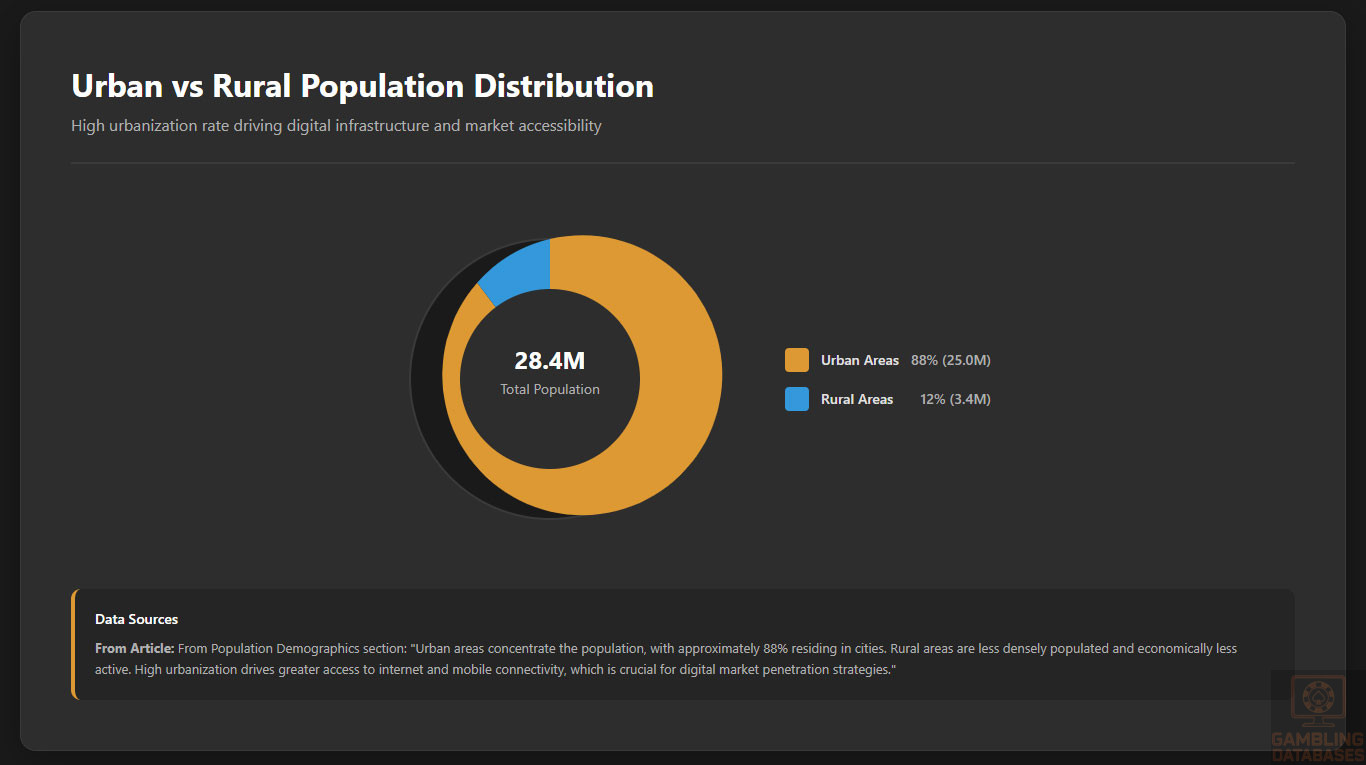
Task: Click the bold 'From Article:' label
Action: 134,649
